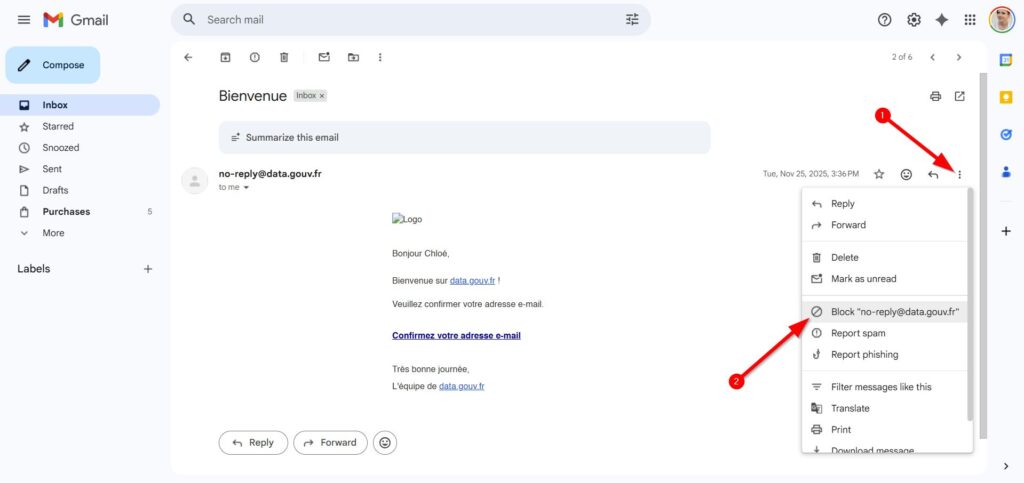Click the Search mail field
The height and width of the screenshot is (483, 1024).
coord(400,20)
